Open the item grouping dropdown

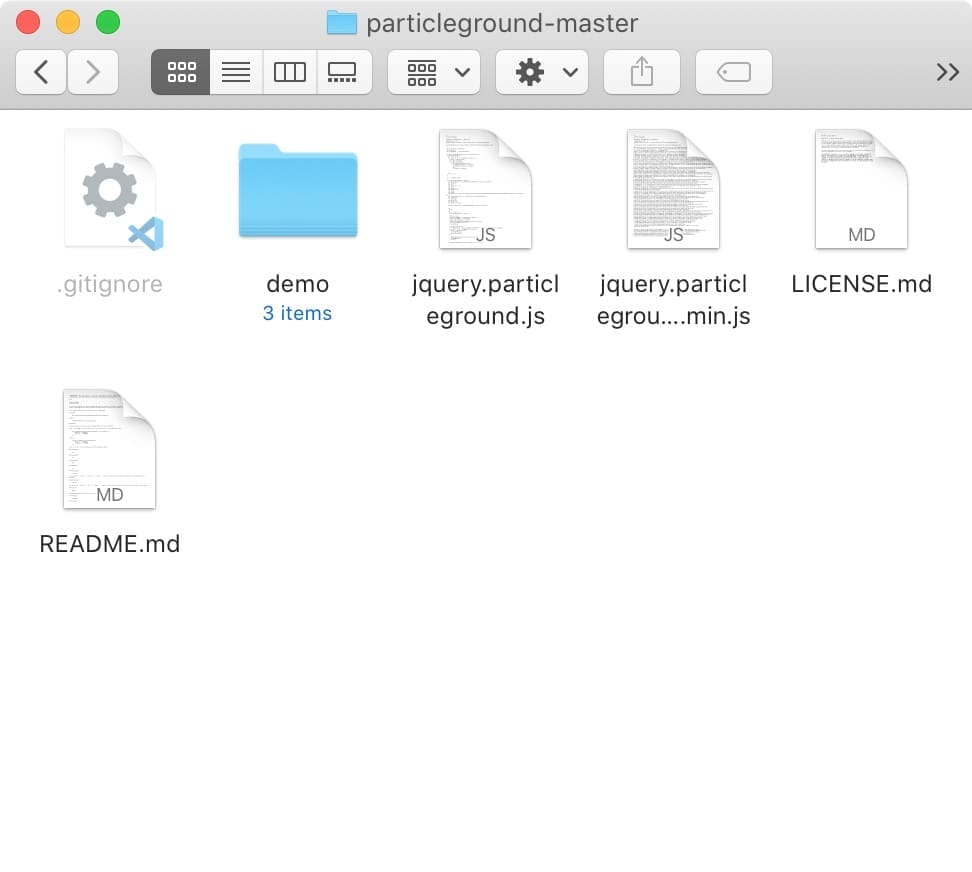point(434,73)
